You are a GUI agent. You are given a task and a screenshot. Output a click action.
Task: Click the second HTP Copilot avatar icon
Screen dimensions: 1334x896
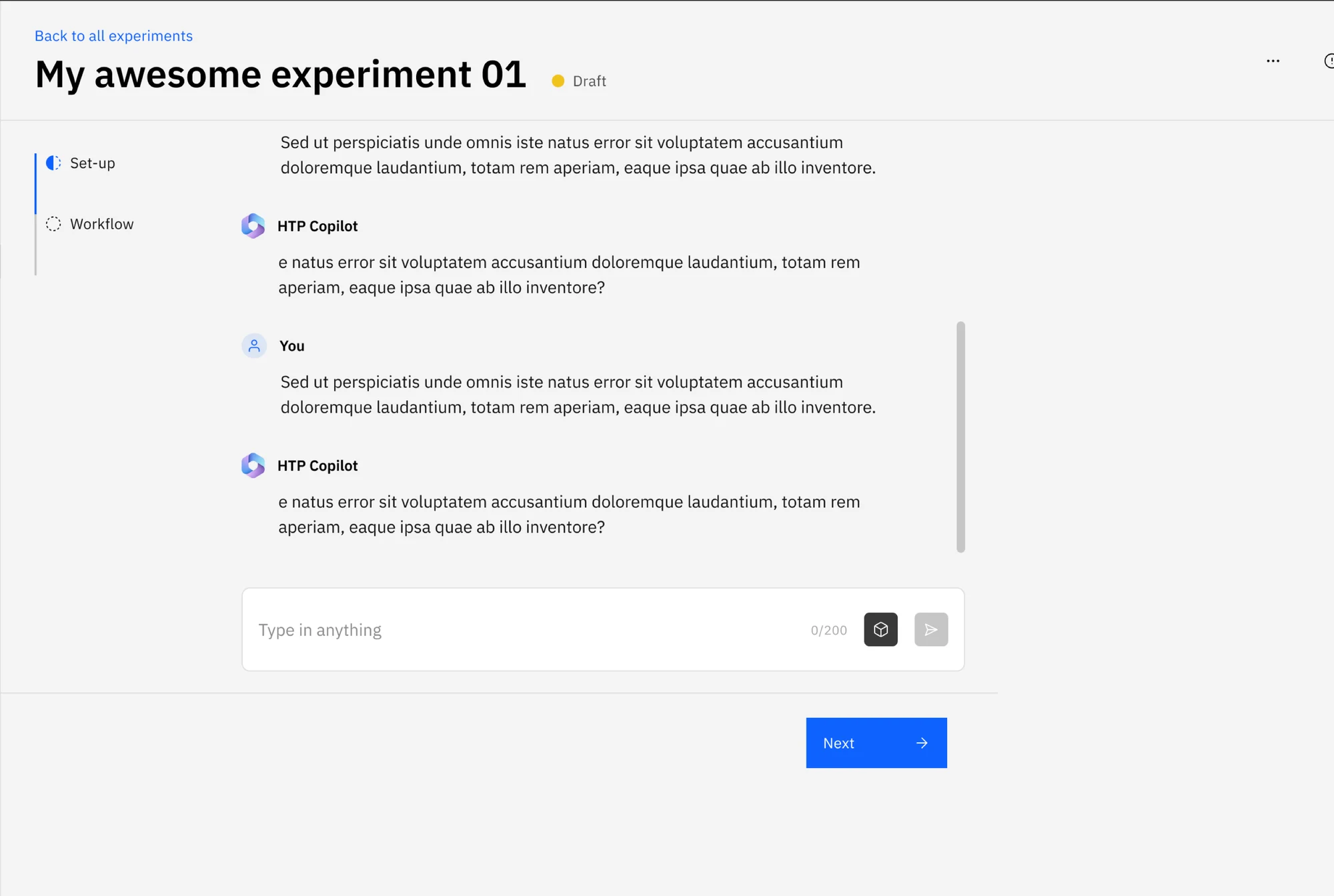[253, 465]
